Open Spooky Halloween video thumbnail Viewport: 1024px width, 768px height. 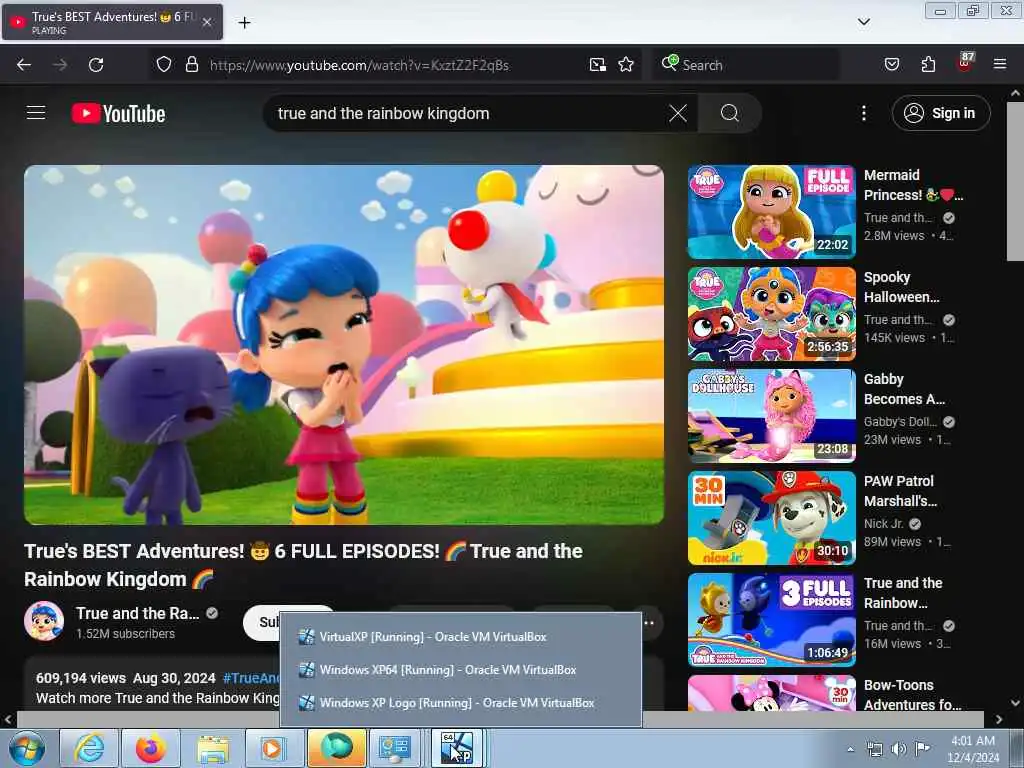(771, 313)
